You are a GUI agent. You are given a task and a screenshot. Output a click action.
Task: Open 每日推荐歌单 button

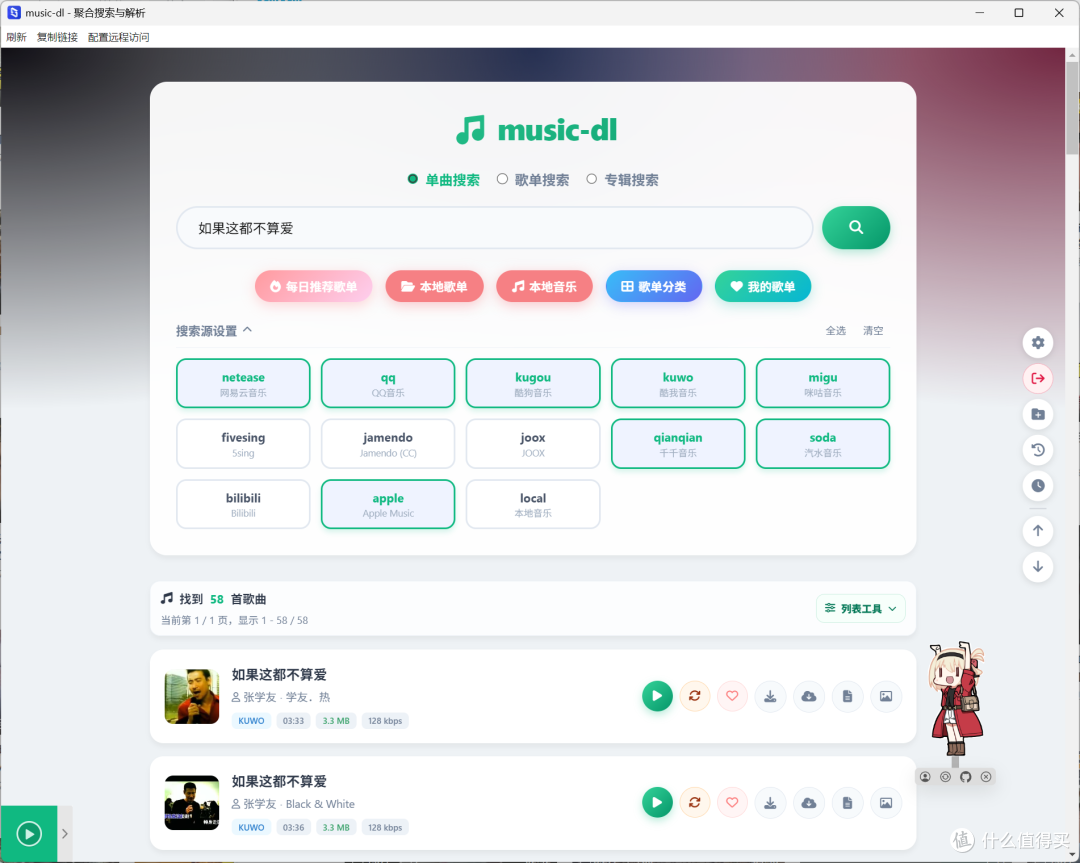313,287
